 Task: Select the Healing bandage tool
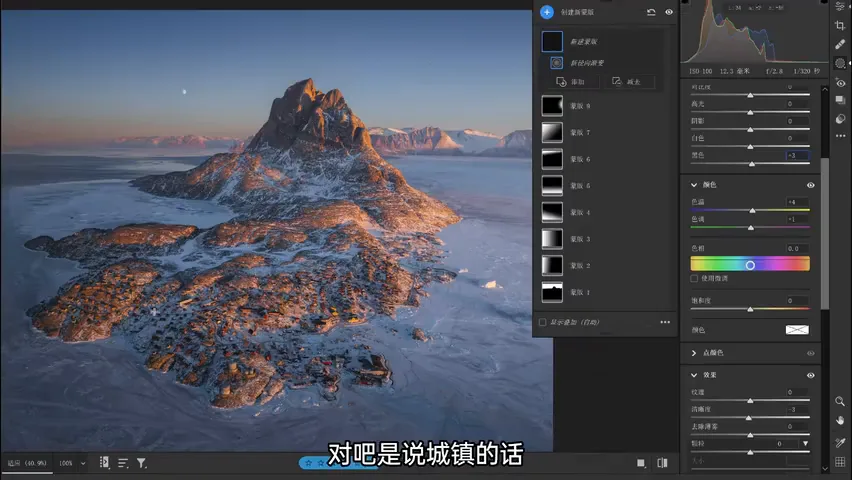point(840,45)
